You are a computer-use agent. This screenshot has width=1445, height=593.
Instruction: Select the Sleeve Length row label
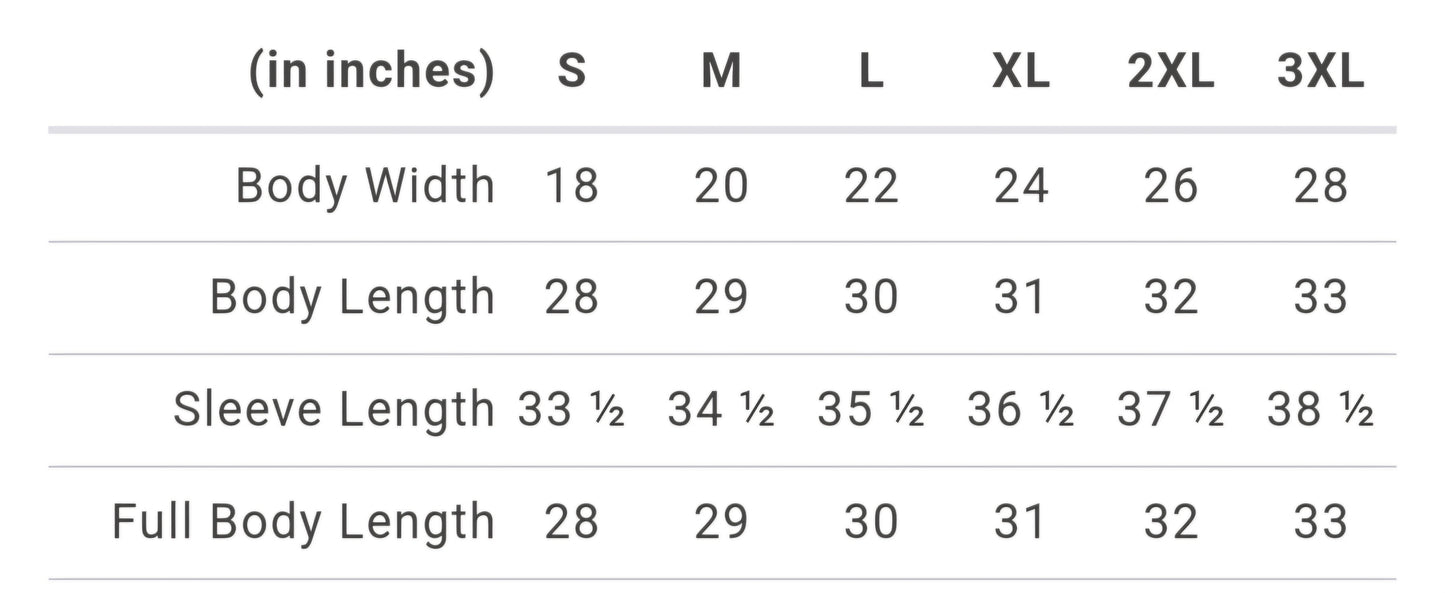point(334,410)
